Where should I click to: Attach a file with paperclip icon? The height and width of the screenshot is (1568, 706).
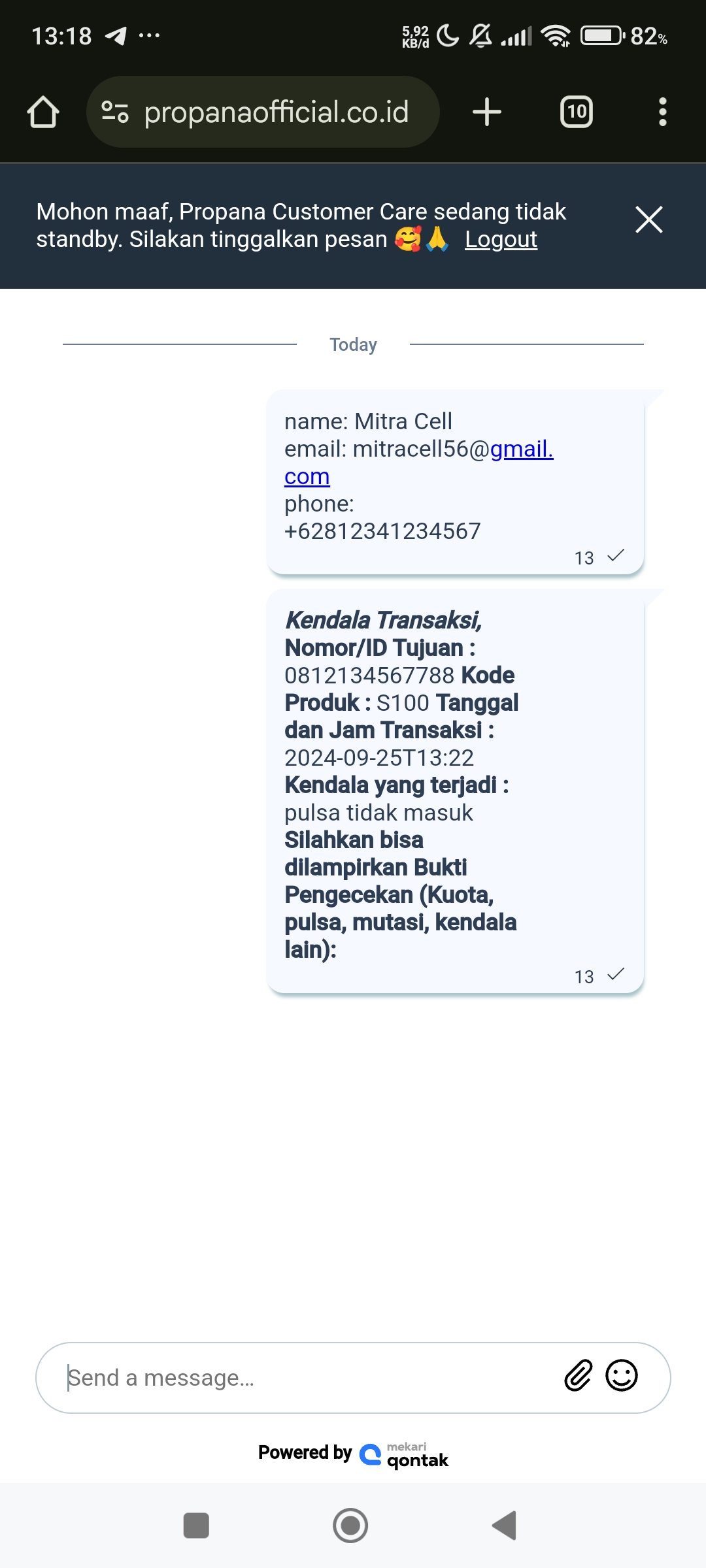pos(579,1375)
